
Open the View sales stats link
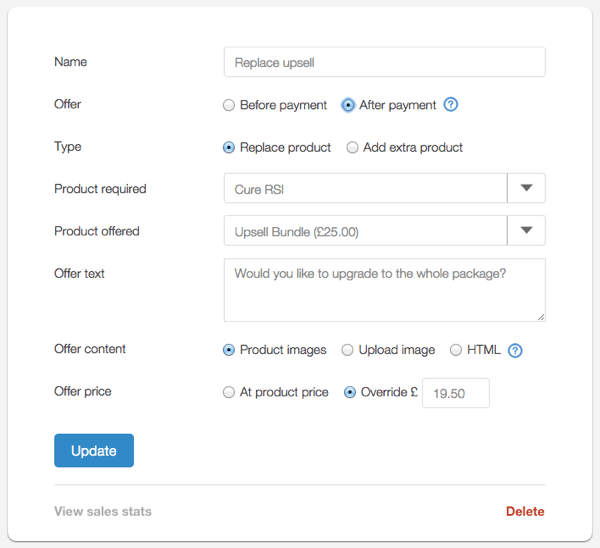tap(103, 512)
